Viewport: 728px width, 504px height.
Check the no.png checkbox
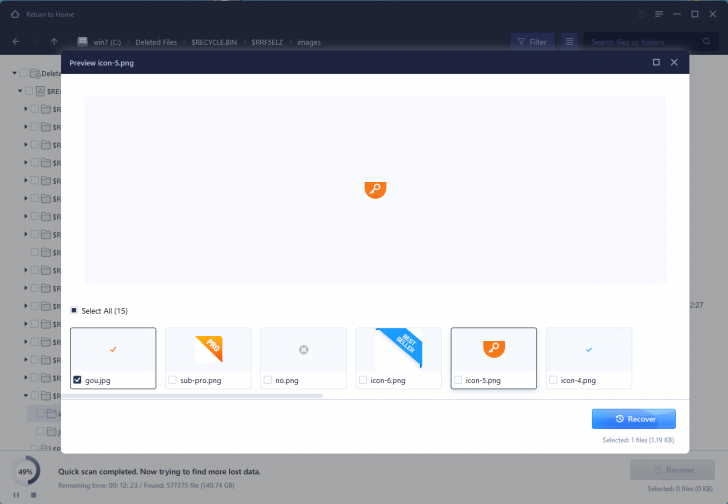click(x=268, y=380)
